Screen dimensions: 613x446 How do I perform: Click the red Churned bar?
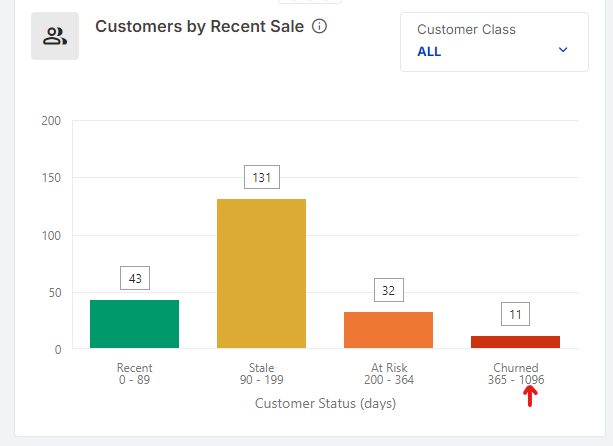click(515, 342)
